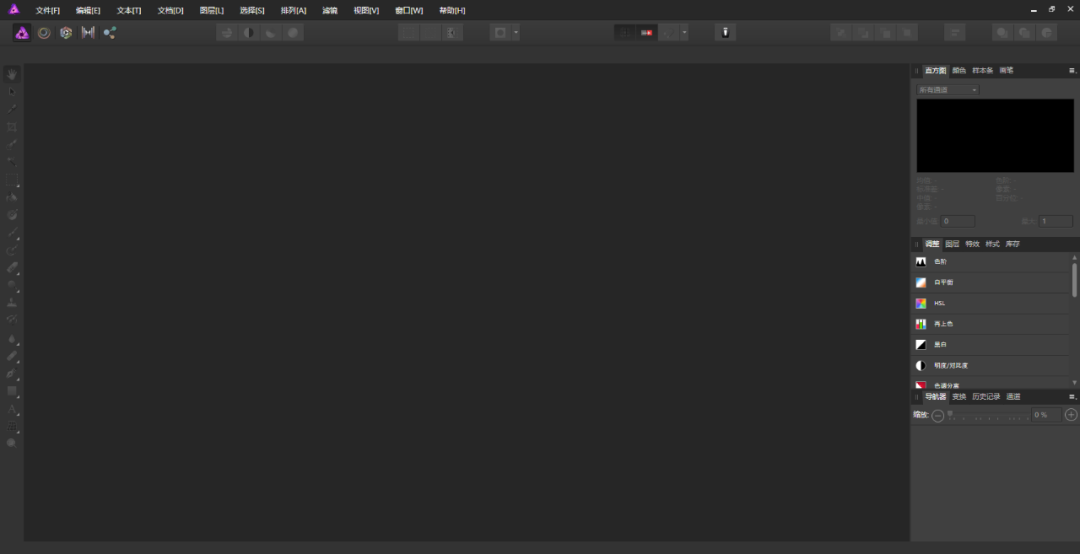The image size is (1080, 554).
Task: Select the hand View tool
Action: click(12, 74)
